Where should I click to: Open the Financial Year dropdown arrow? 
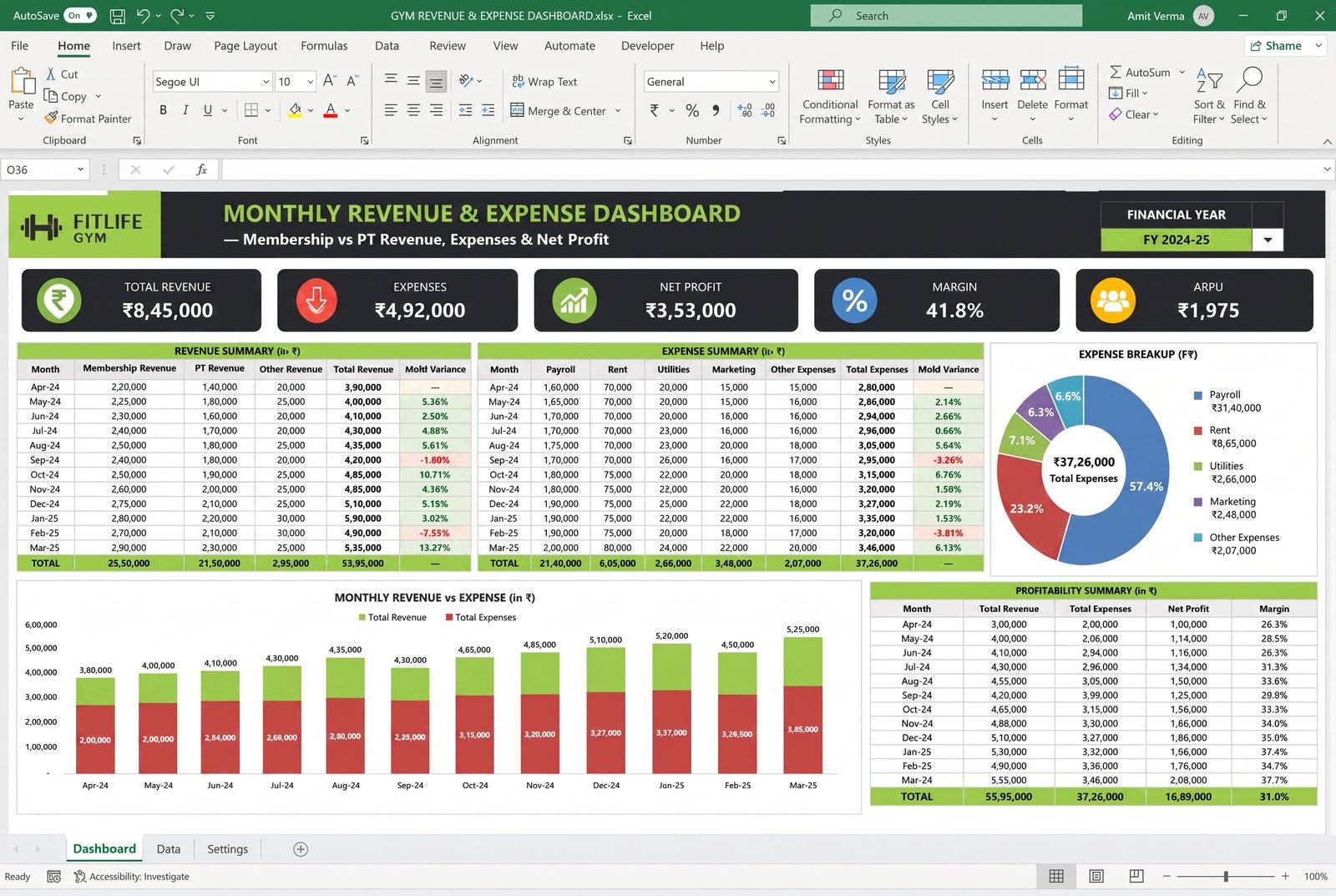[x=1268, y=240]
